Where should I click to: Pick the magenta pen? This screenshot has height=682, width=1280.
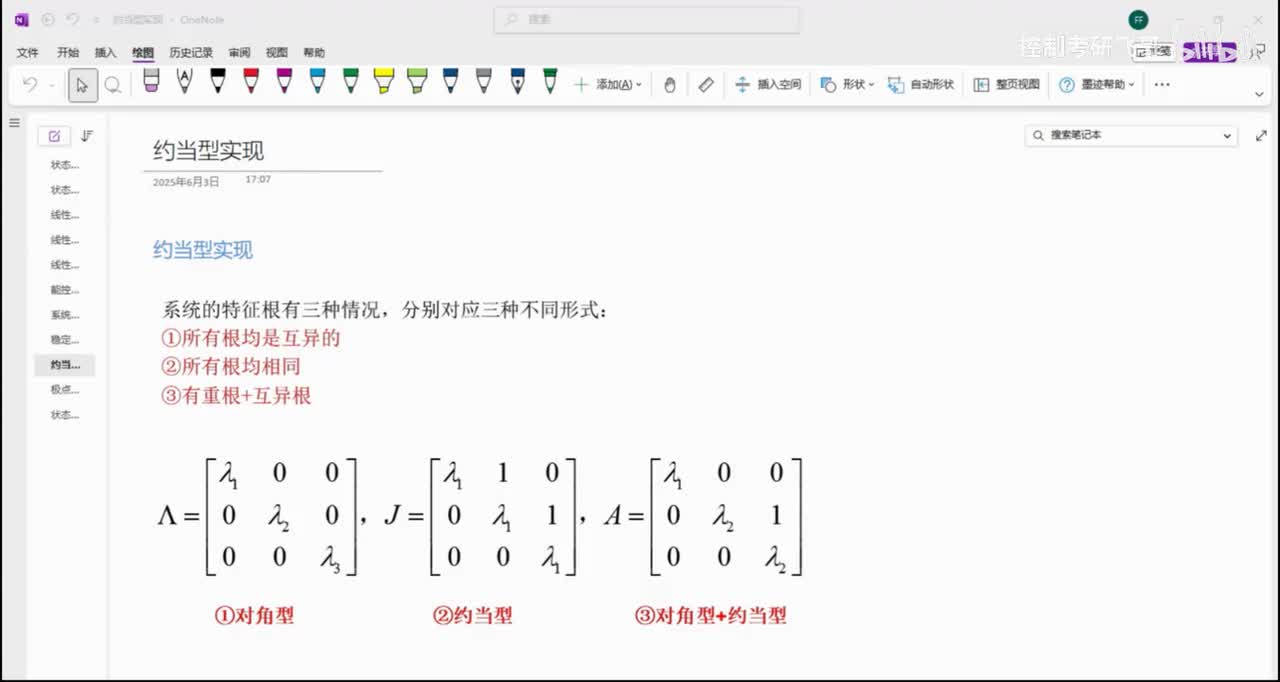(x=284, y=81)
